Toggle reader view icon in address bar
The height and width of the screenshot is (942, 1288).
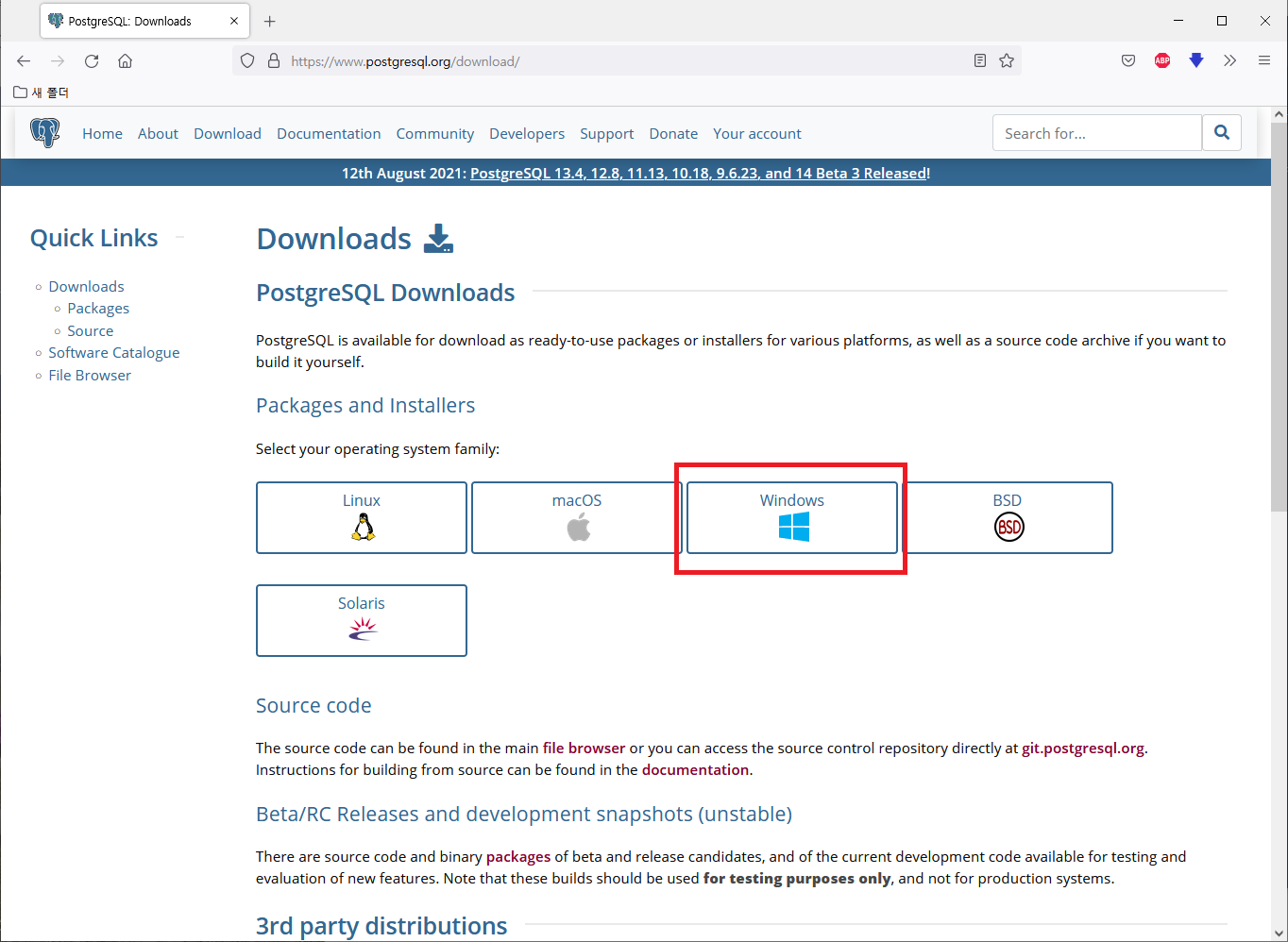click(x=980, y=61)
